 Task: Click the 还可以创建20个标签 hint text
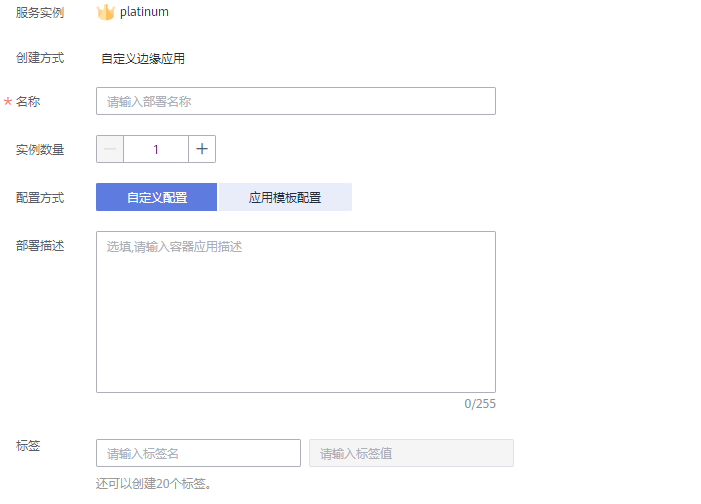click(x=153, y=483)
